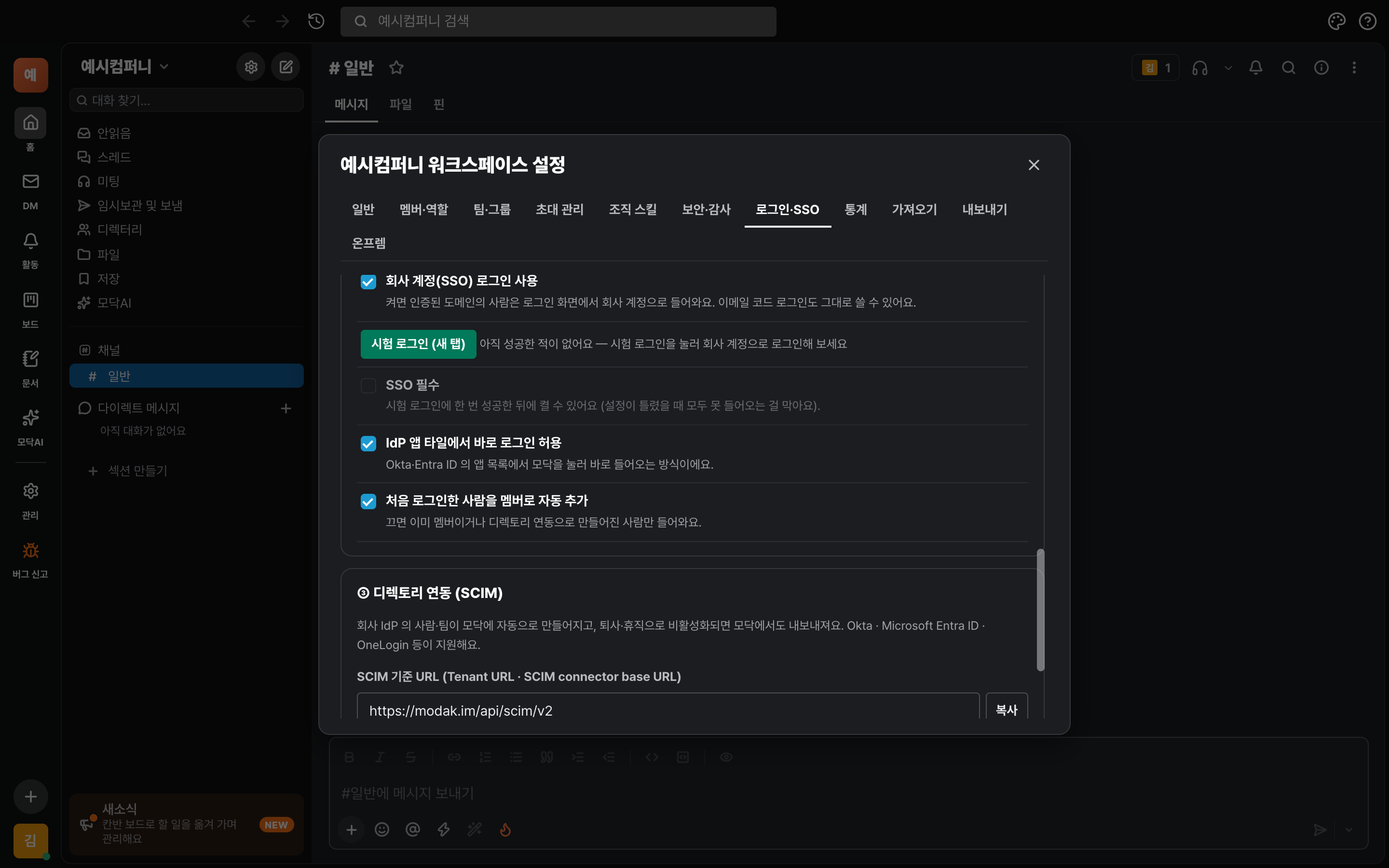
Task: Expand the 예시컴퍼니 workspace dropdown
Action: coord(164,67)
